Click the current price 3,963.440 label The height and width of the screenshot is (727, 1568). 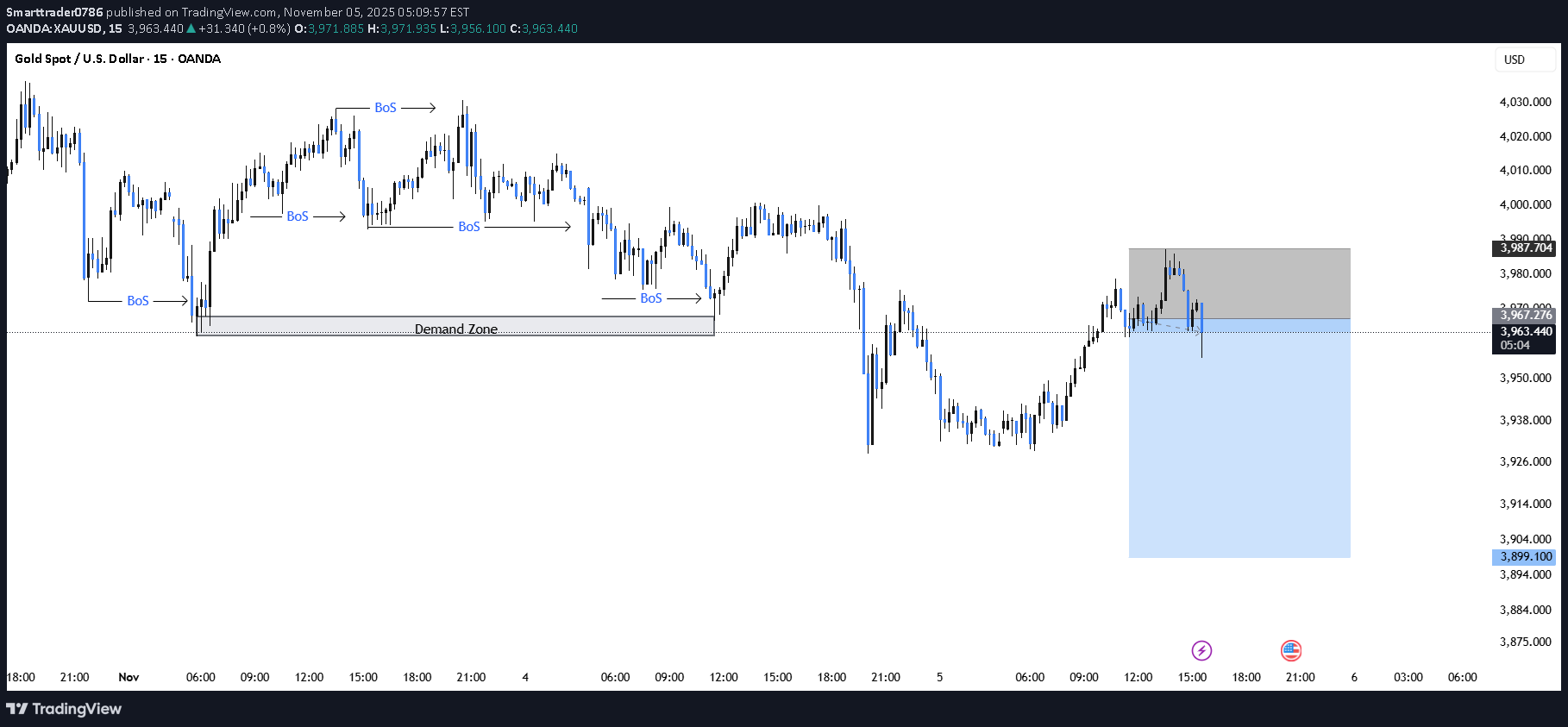tap(1524, 332)
